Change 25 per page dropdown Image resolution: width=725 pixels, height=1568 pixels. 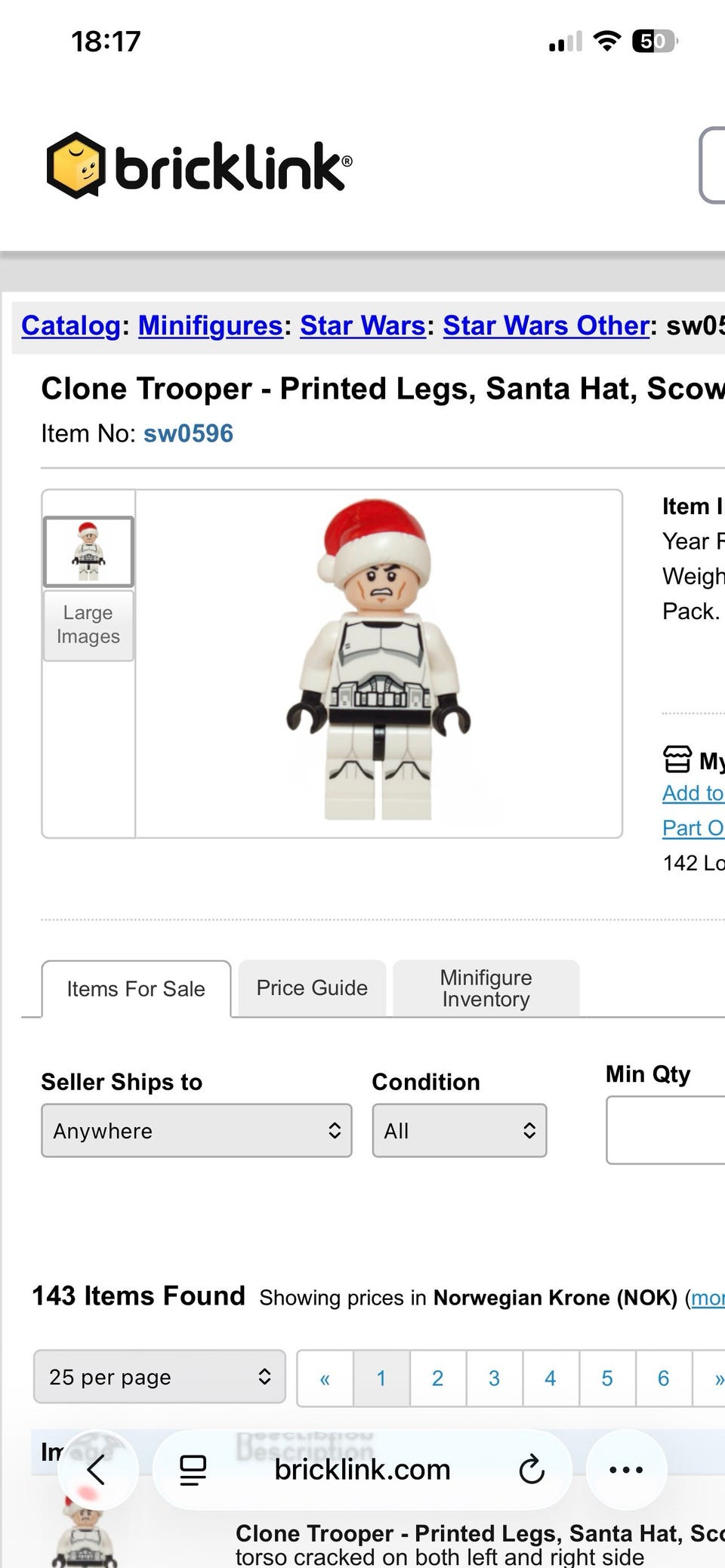[x=159, y=1376]
